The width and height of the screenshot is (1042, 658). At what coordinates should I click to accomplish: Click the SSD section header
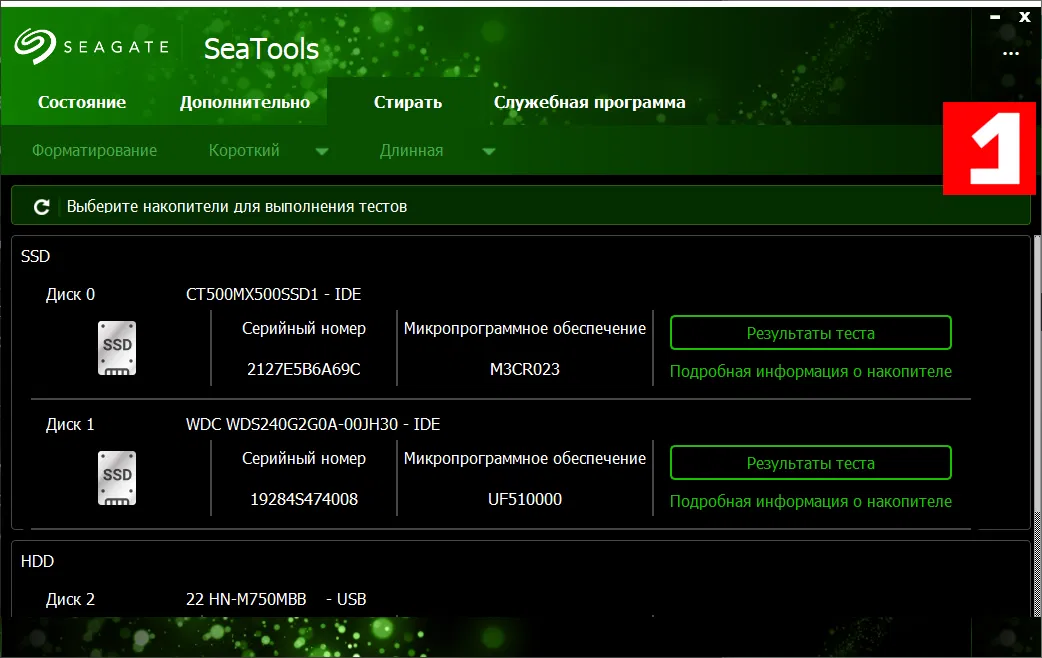pyautogui.click(x=35, y=256)
